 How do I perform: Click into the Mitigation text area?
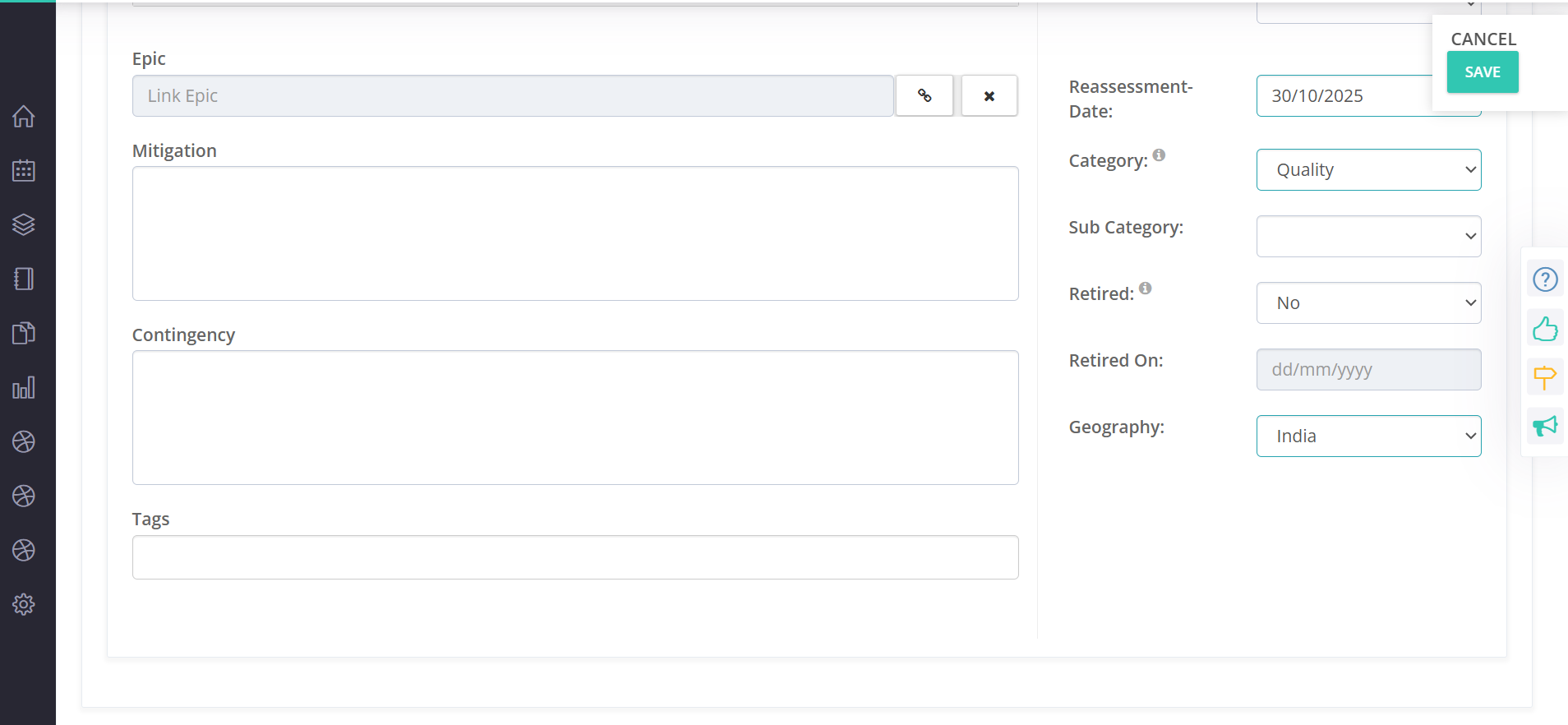coord(575,233)
